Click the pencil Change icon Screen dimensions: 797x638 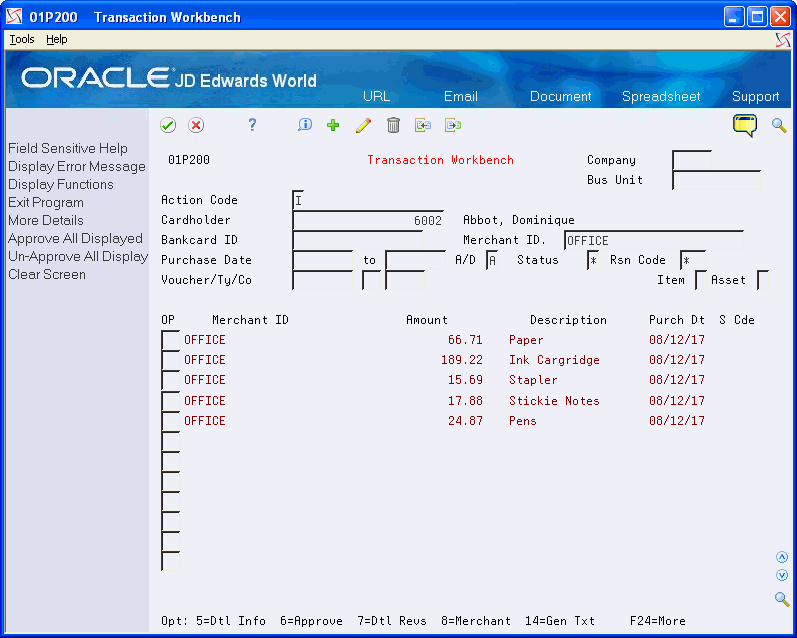[363, 125]
